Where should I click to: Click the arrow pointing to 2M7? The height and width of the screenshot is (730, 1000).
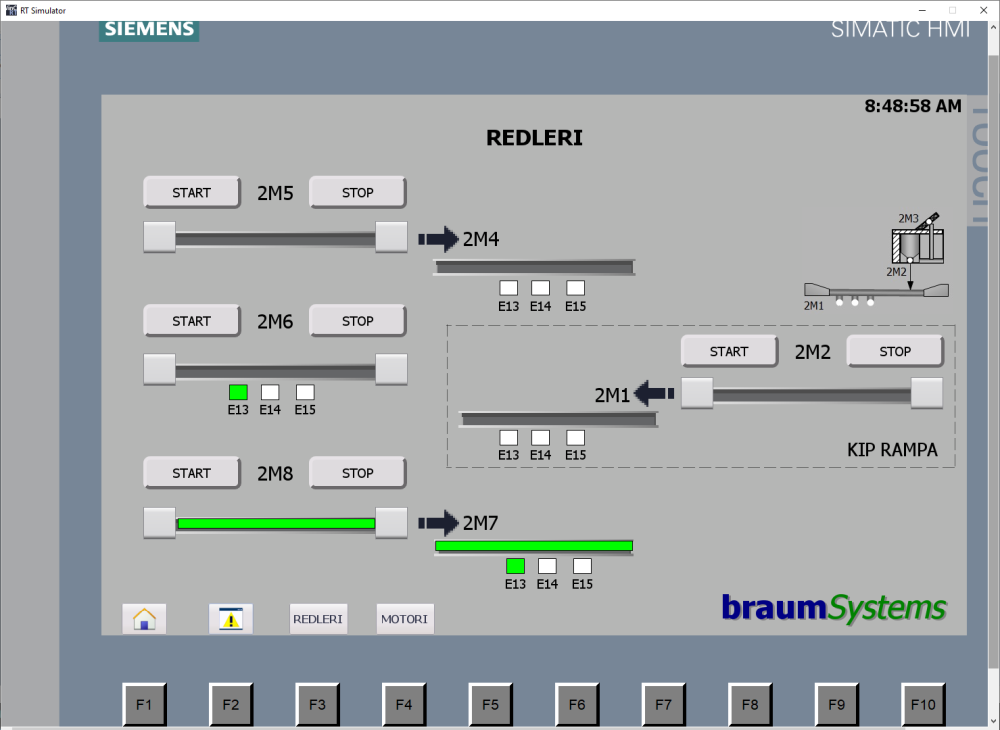coord(437,522)
